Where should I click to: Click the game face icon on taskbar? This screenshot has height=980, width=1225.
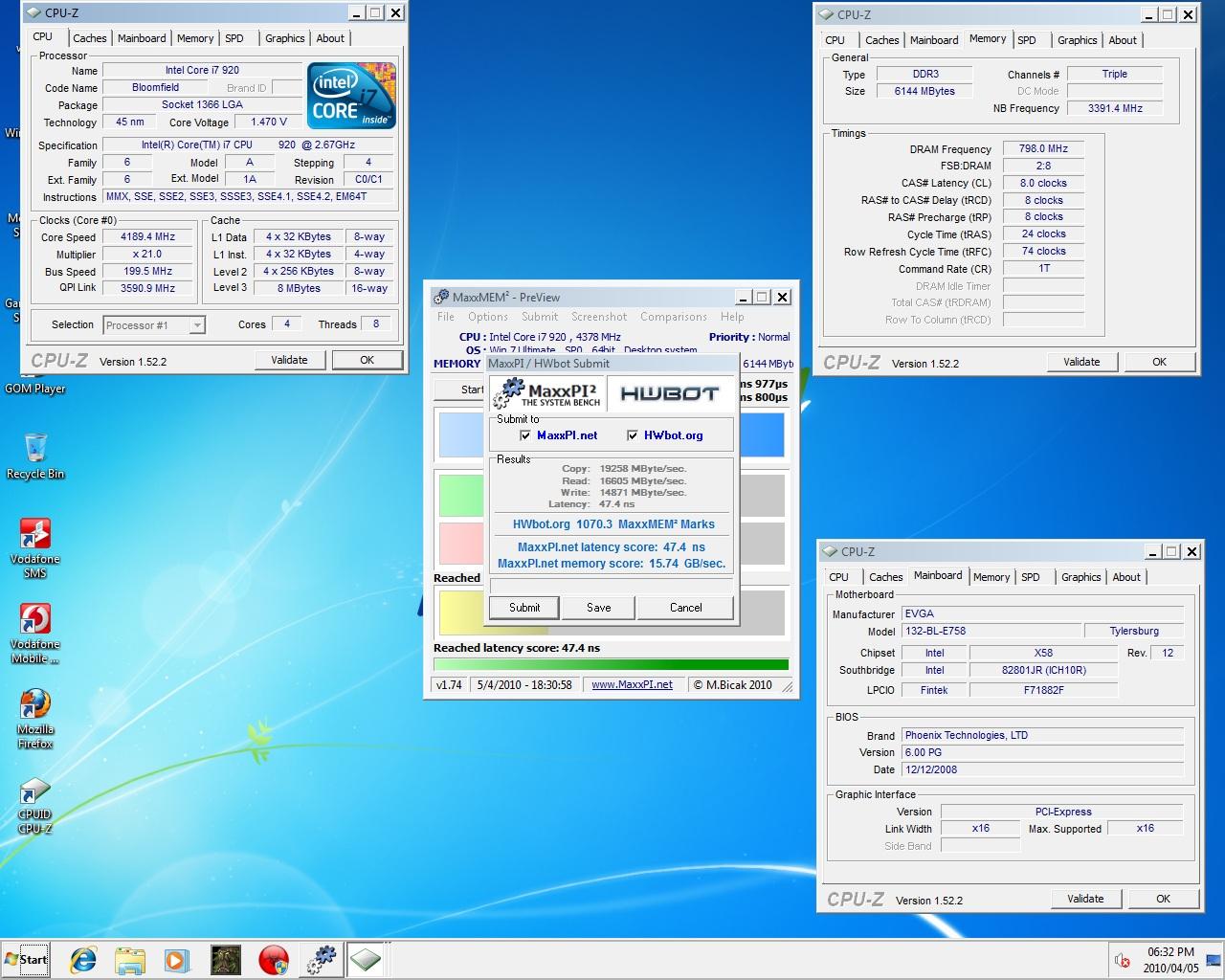226,959
